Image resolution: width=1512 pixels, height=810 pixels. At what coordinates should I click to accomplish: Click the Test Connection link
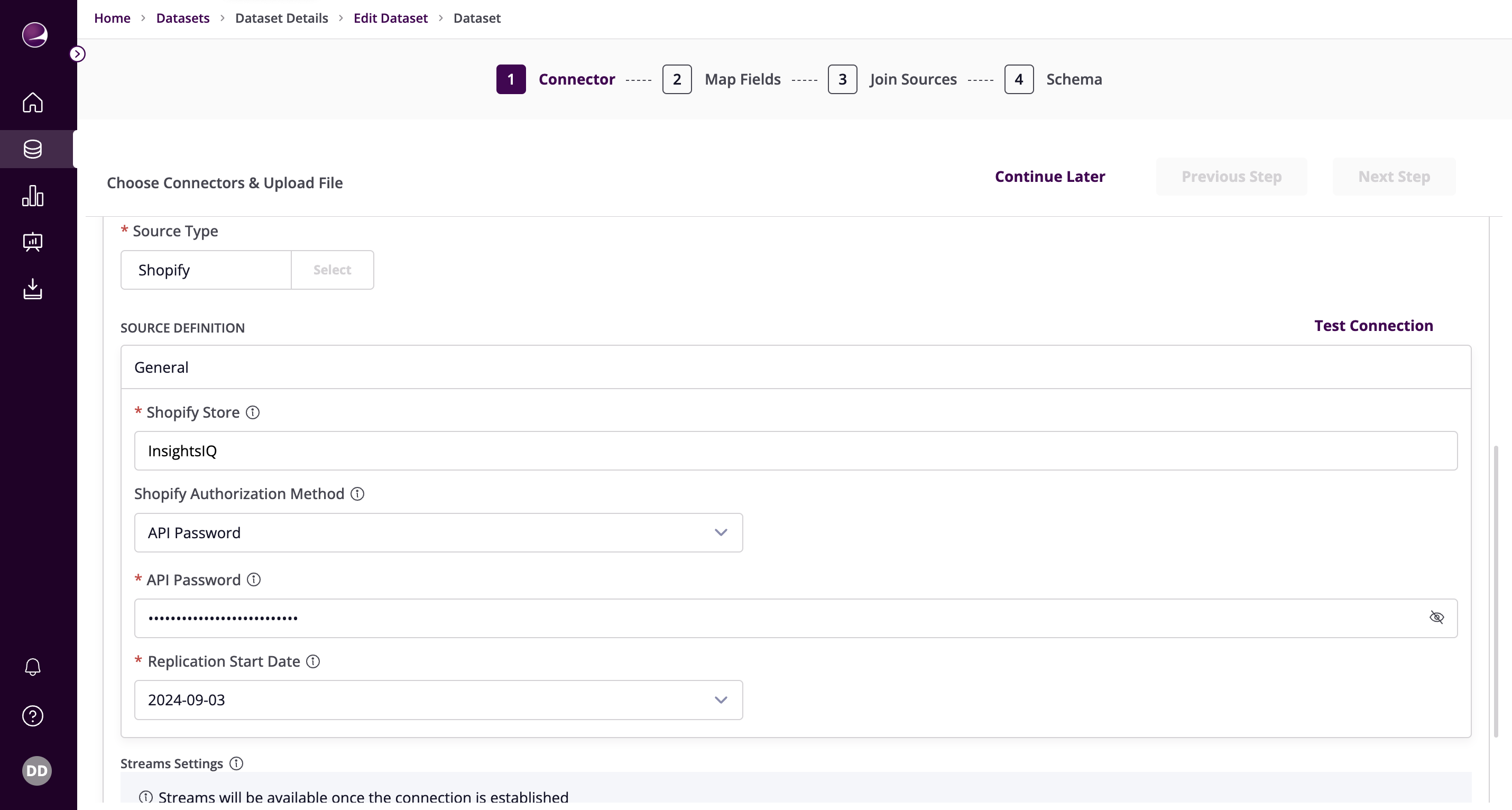[1373, 325]
